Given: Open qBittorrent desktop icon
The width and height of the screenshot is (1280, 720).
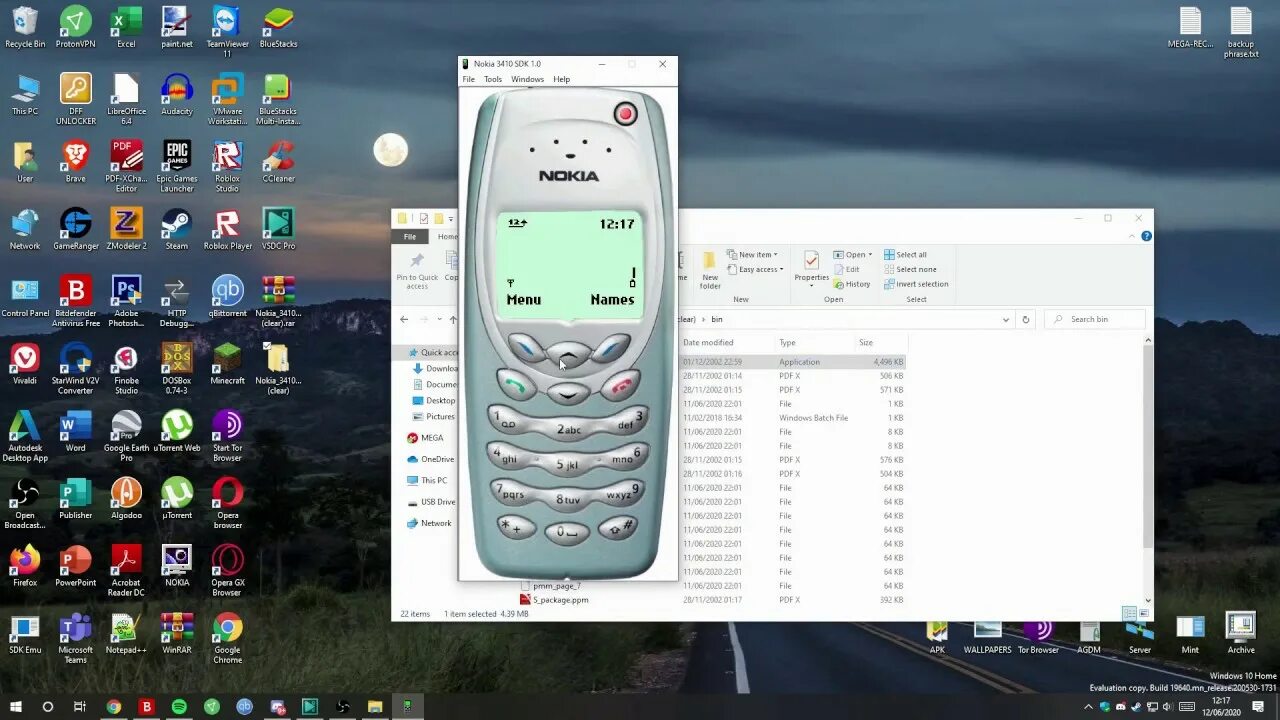Looking at the screenshot, I should 227,296.
